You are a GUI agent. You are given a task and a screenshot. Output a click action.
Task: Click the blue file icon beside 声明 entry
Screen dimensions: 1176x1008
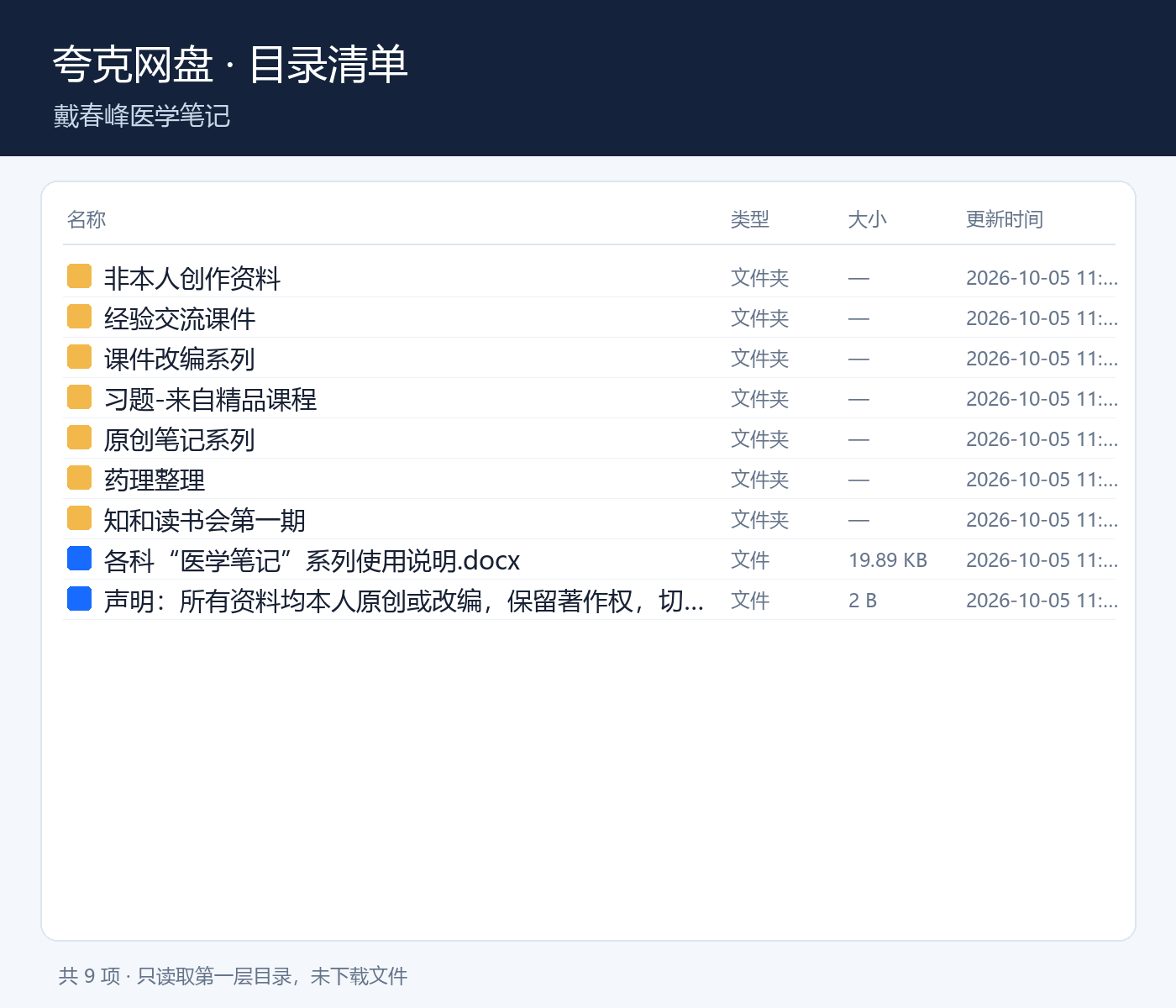pyautogui.click(x=79, y=599)
